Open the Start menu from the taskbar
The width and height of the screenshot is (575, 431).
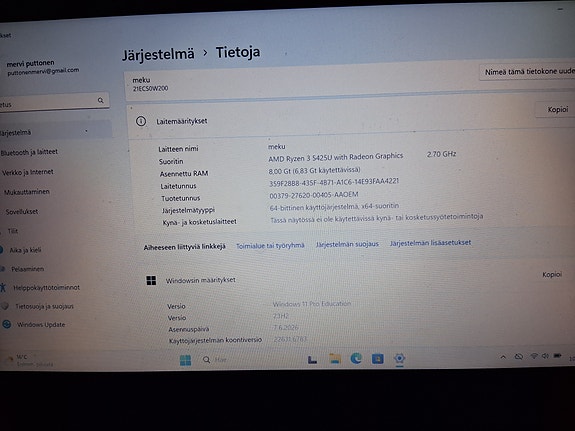pyautogui.click(x=186, y=360)
